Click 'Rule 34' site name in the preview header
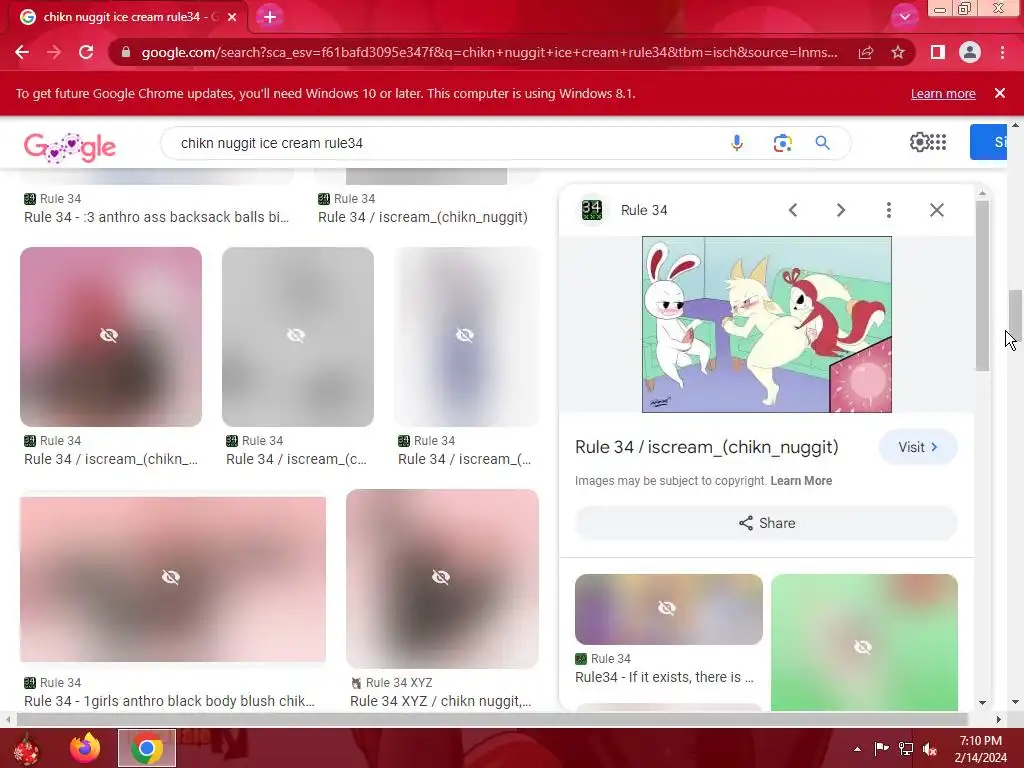Screen dimensions: 1024x768 point(644,210)
